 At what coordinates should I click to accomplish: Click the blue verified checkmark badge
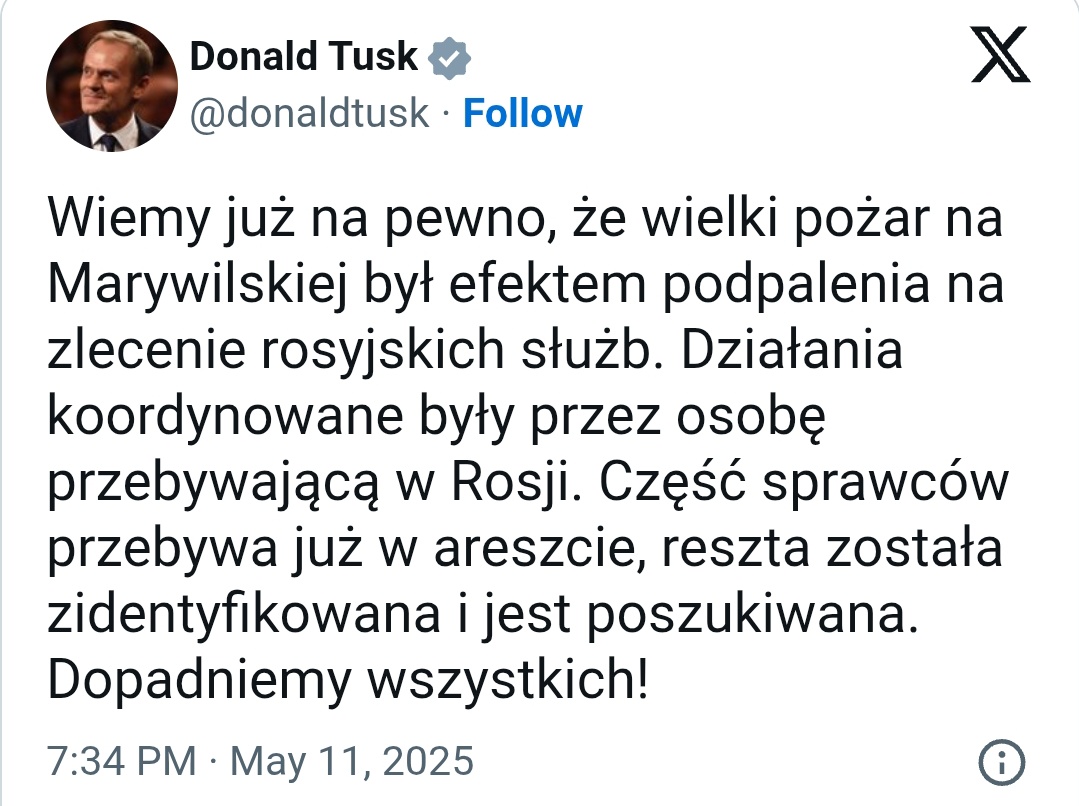pos(449,57)
